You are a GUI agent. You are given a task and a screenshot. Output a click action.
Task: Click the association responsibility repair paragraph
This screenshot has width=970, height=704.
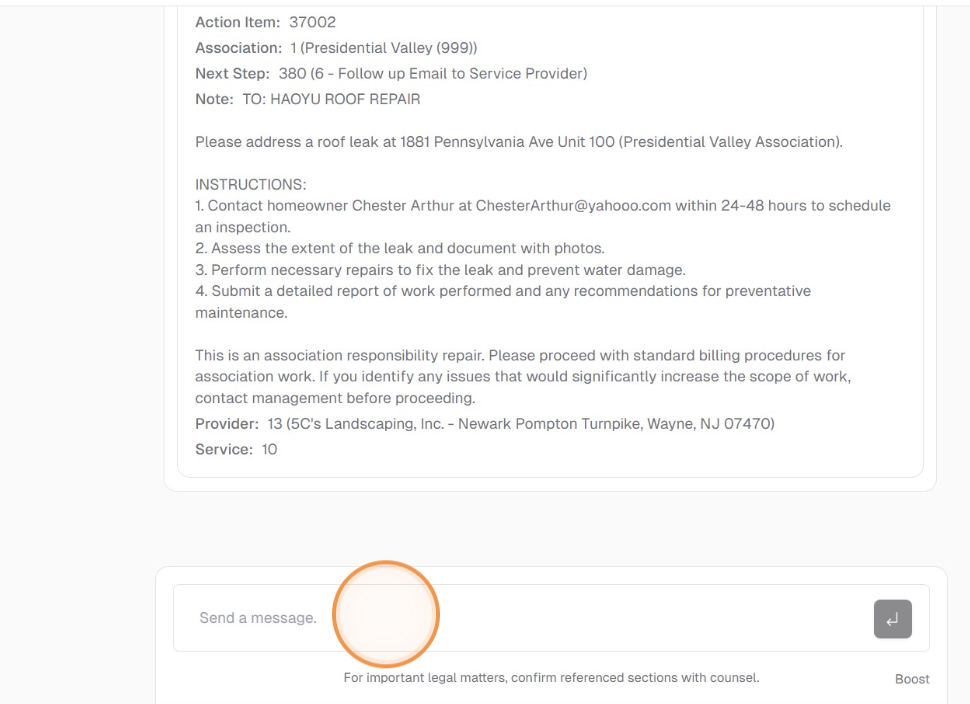coord(520,377)
